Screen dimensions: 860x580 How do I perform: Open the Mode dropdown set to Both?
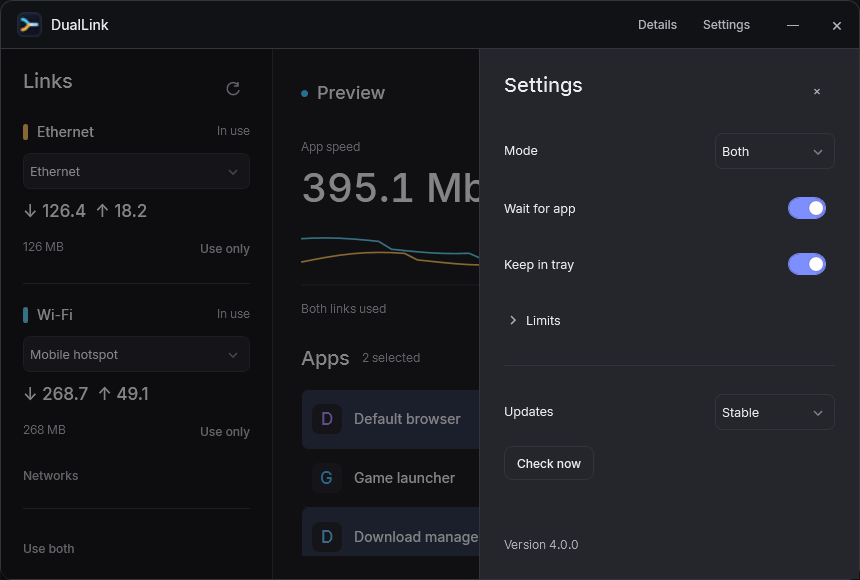[x=774, y=151]
